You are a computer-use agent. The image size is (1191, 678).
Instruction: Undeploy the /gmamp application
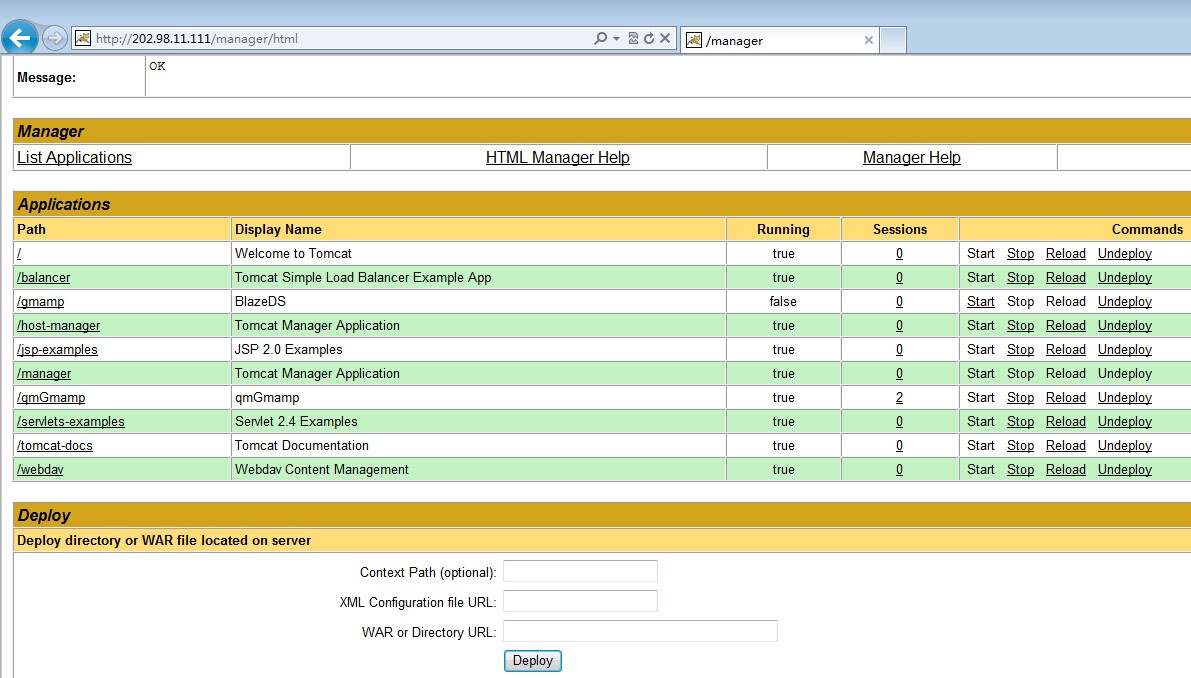coord(1125,301)
